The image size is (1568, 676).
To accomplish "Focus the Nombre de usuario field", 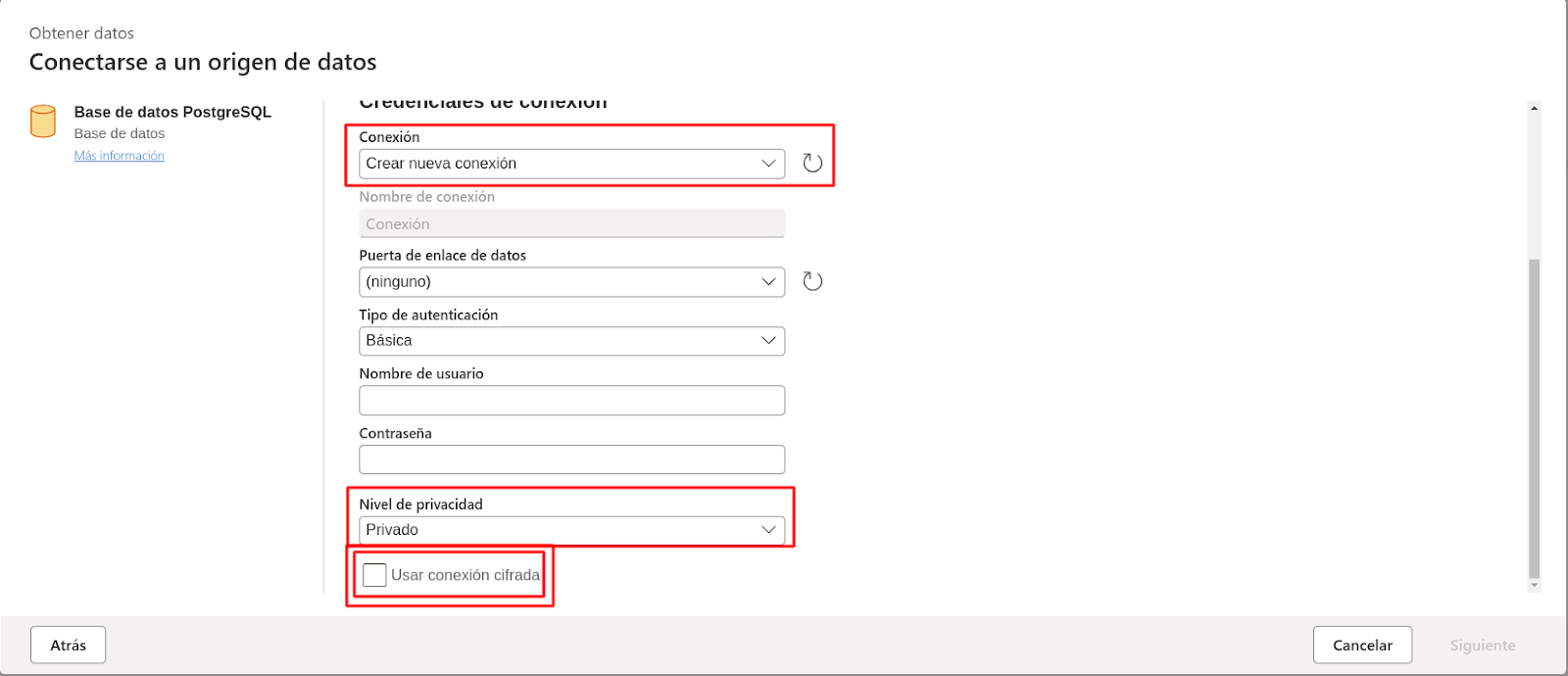I will 571,401.
